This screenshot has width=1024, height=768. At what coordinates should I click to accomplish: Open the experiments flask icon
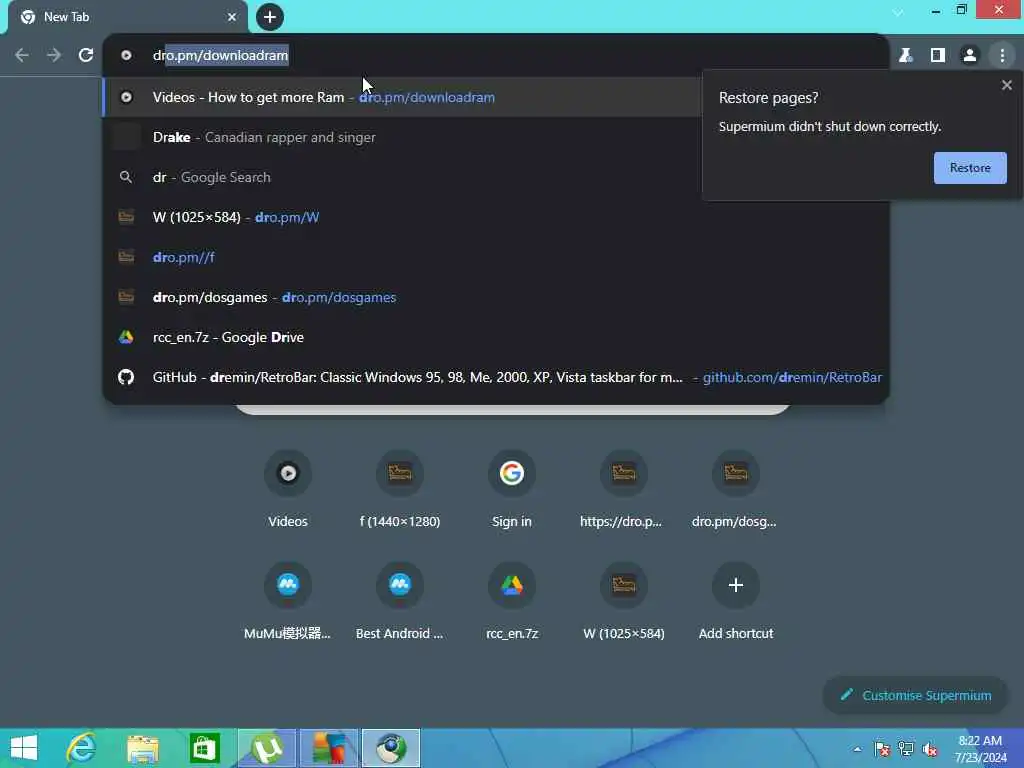click(905, 56)
